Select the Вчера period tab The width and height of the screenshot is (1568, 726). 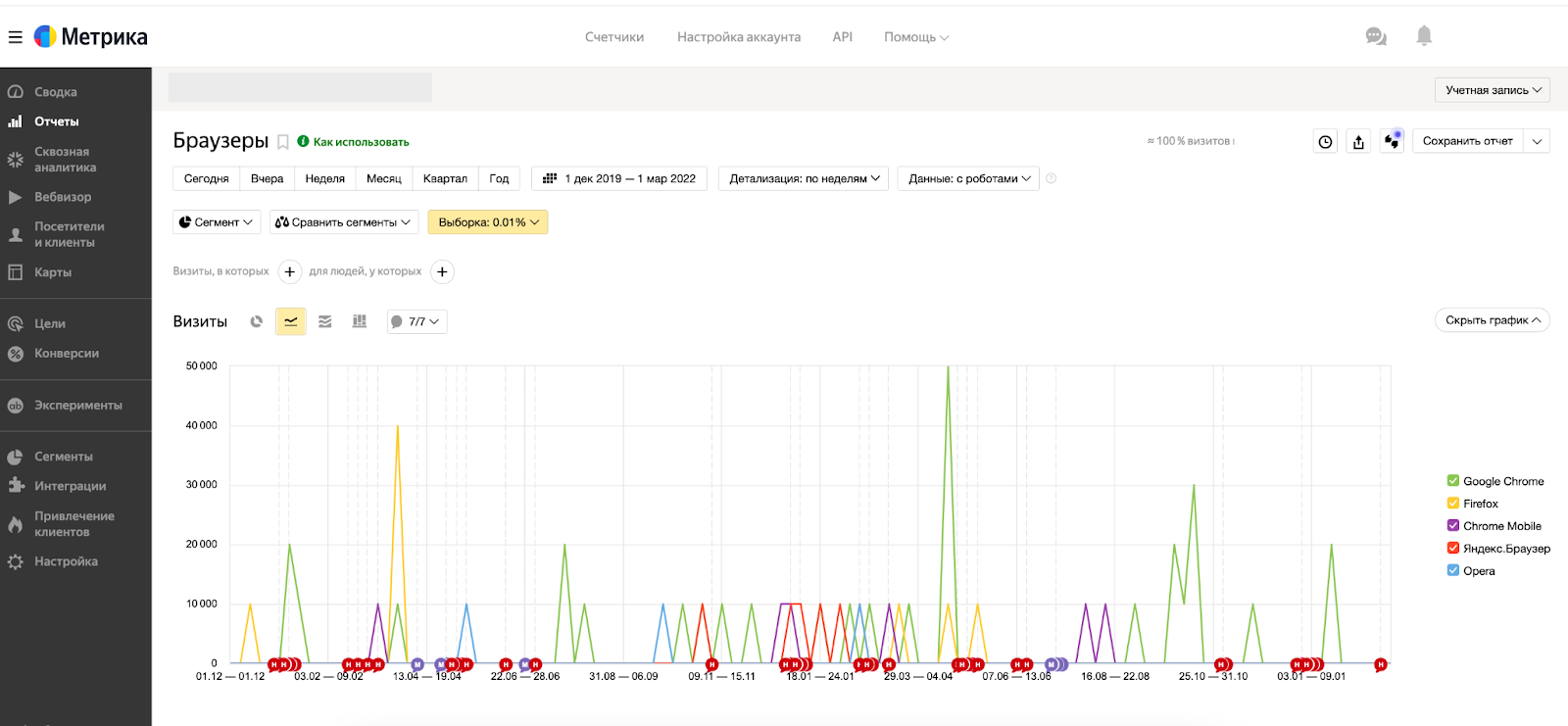267,178
